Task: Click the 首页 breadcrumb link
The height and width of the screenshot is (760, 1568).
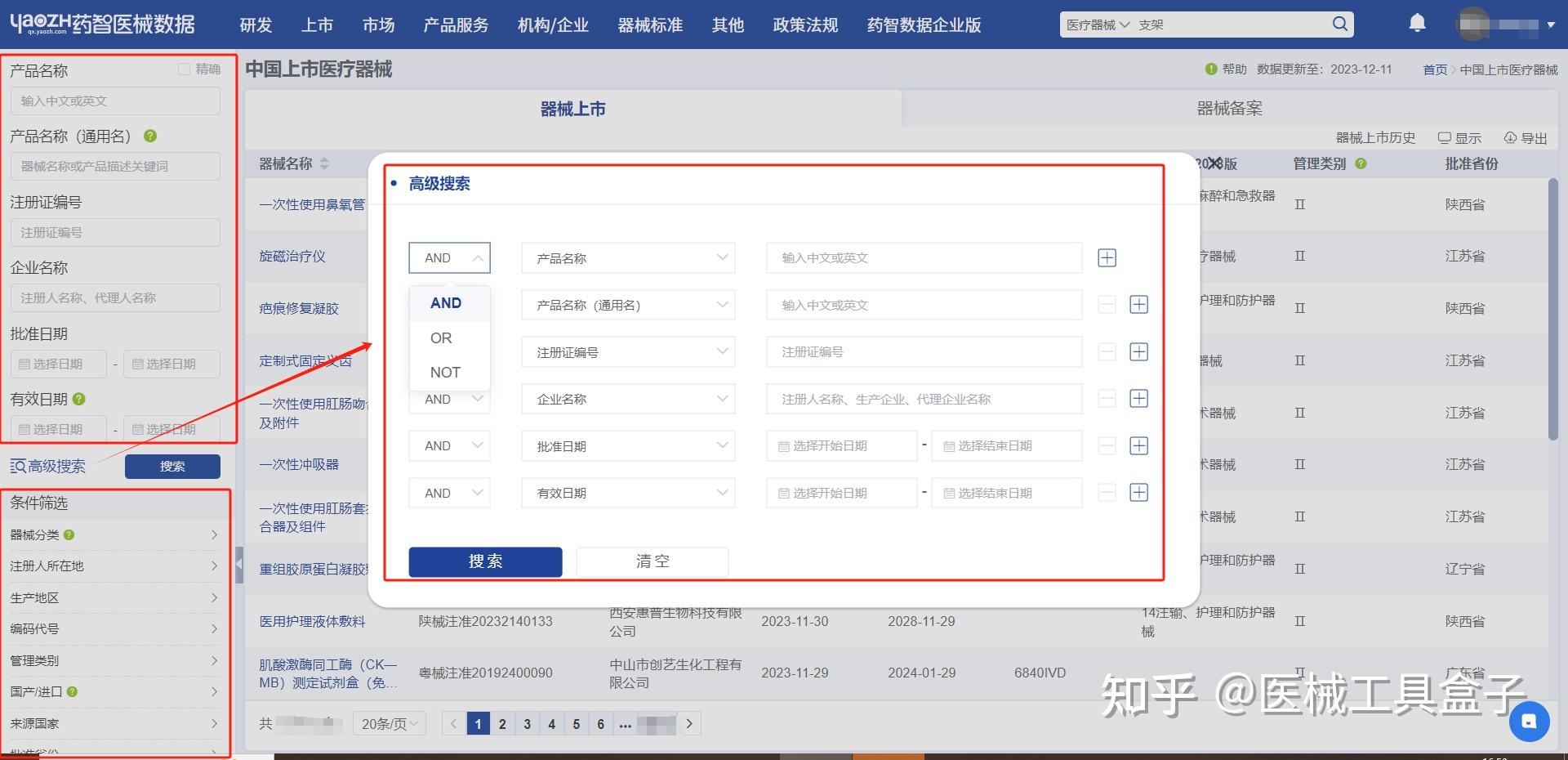Action: pyautogui.click(x=1435, y=70)
